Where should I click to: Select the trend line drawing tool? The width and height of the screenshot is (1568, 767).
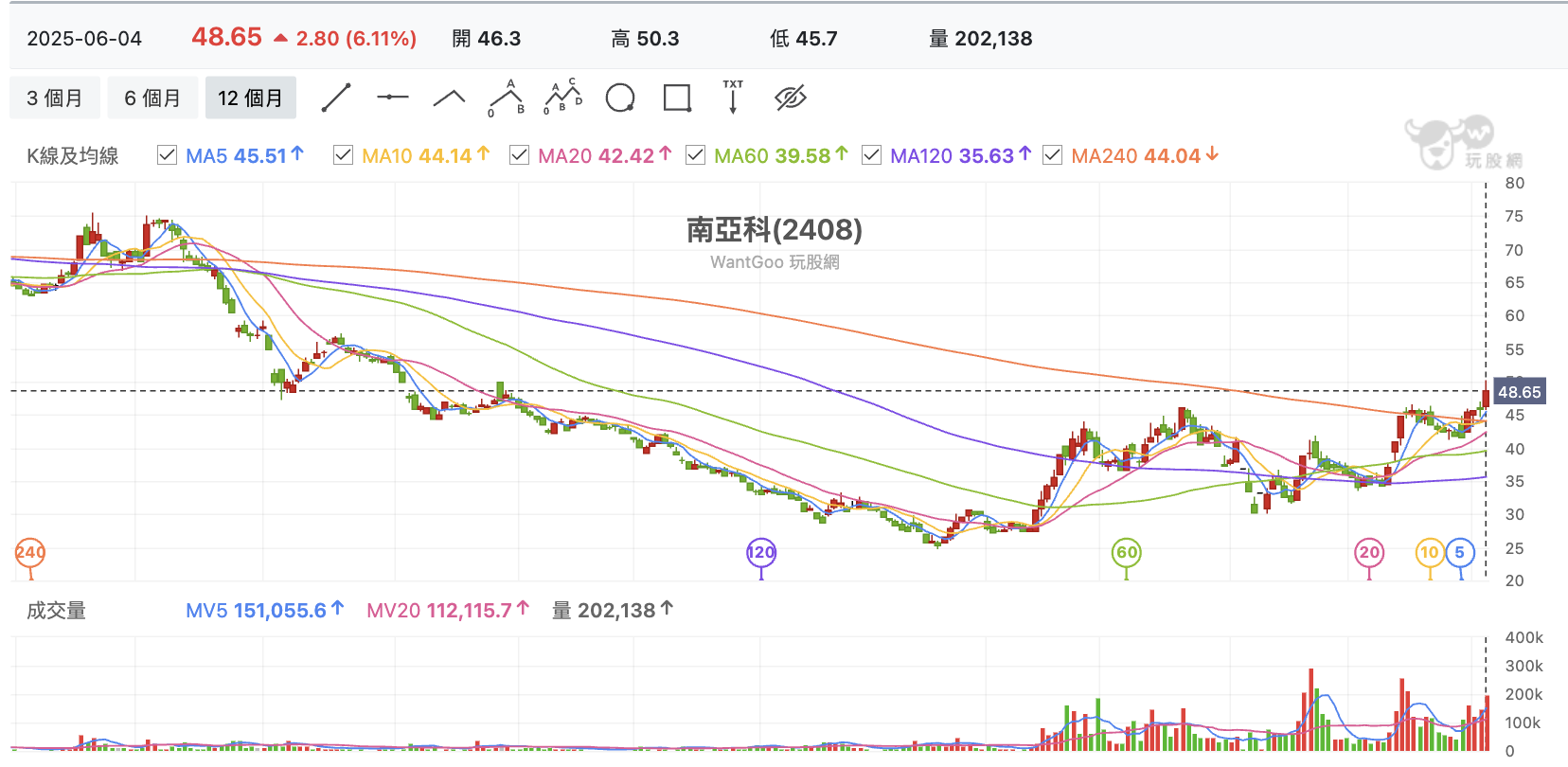pos(336,98)
